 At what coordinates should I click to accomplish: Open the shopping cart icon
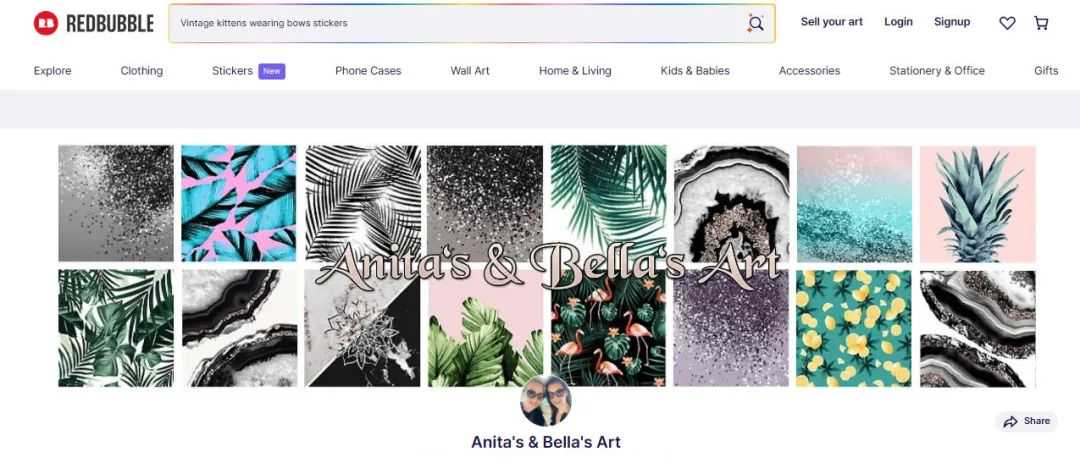point(1041,23)
